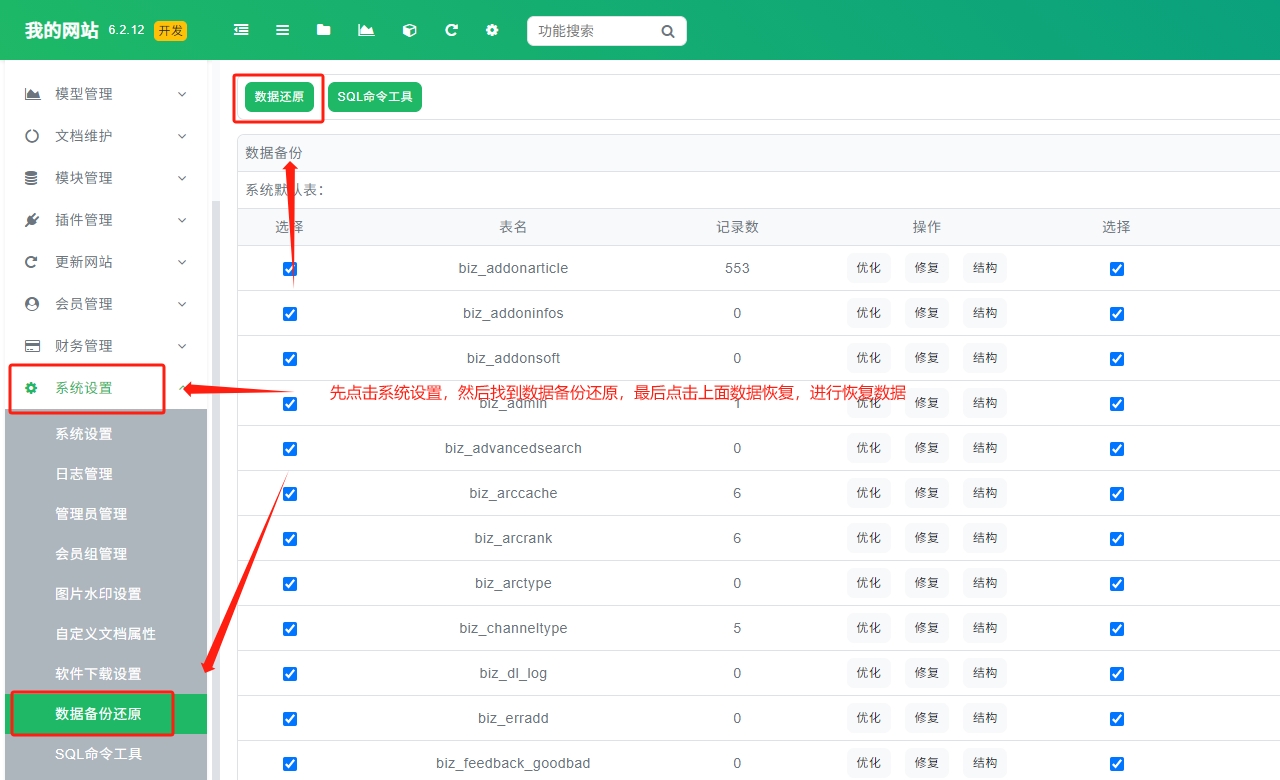Open 自定义文档属性 submenu item
The height and width of the screenshot is (780, 1280).
click(106, 634)
